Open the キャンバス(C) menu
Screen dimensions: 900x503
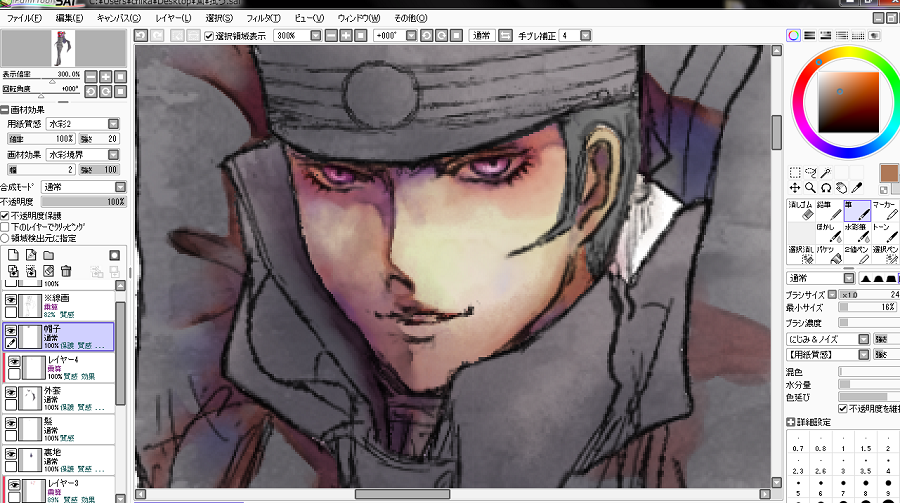pyautogui.click(x=119, y=18)
